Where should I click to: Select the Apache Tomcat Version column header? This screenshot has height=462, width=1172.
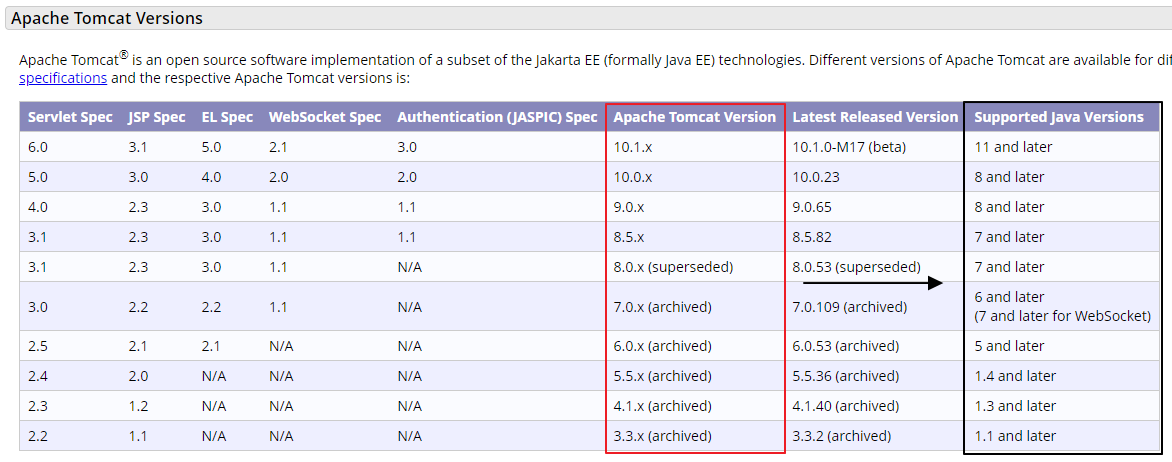point(694,117)
